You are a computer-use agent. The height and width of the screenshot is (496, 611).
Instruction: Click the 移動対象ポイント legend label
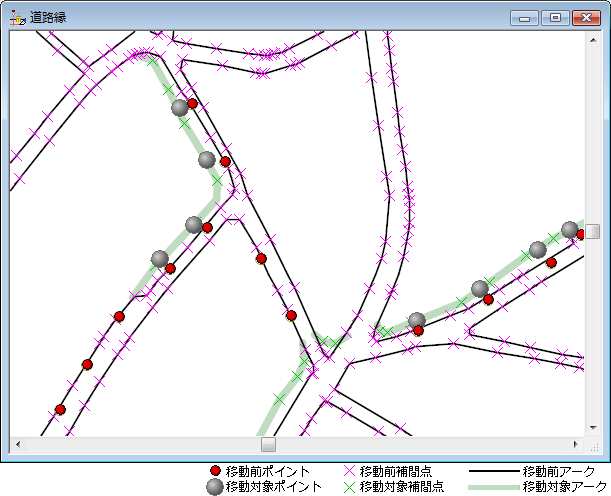pos(274,487)
